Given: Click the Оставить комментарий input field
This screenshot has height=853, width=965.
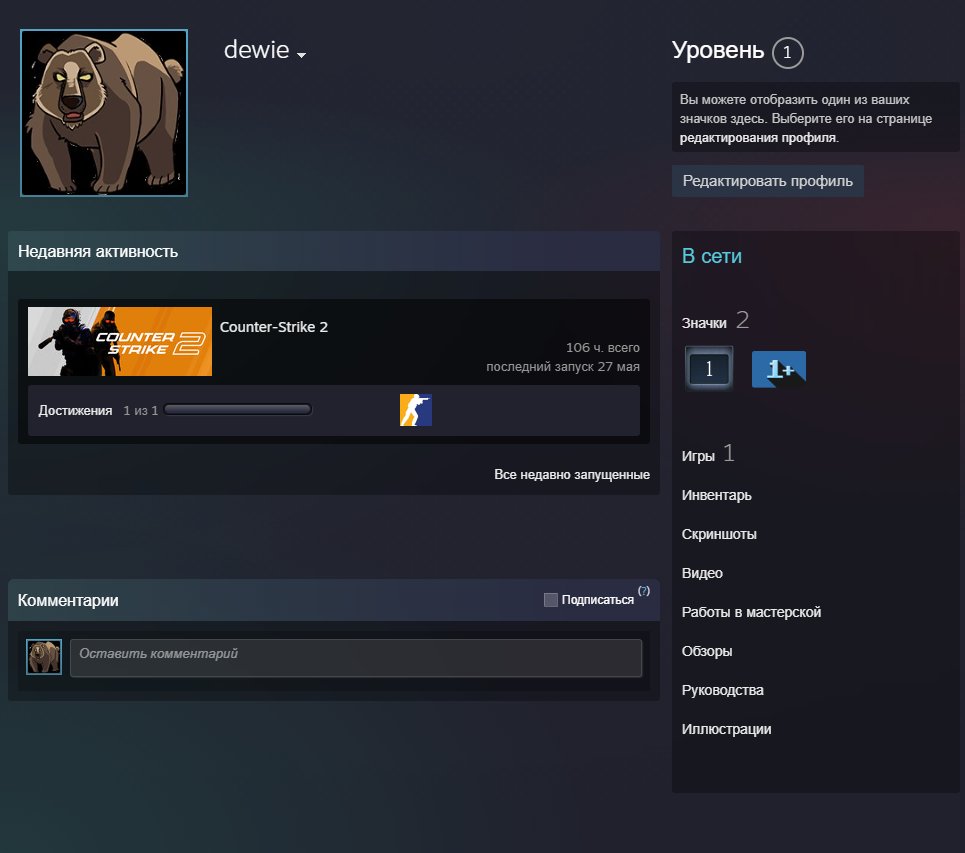Looking at the screenshot, I should (356, 658).
